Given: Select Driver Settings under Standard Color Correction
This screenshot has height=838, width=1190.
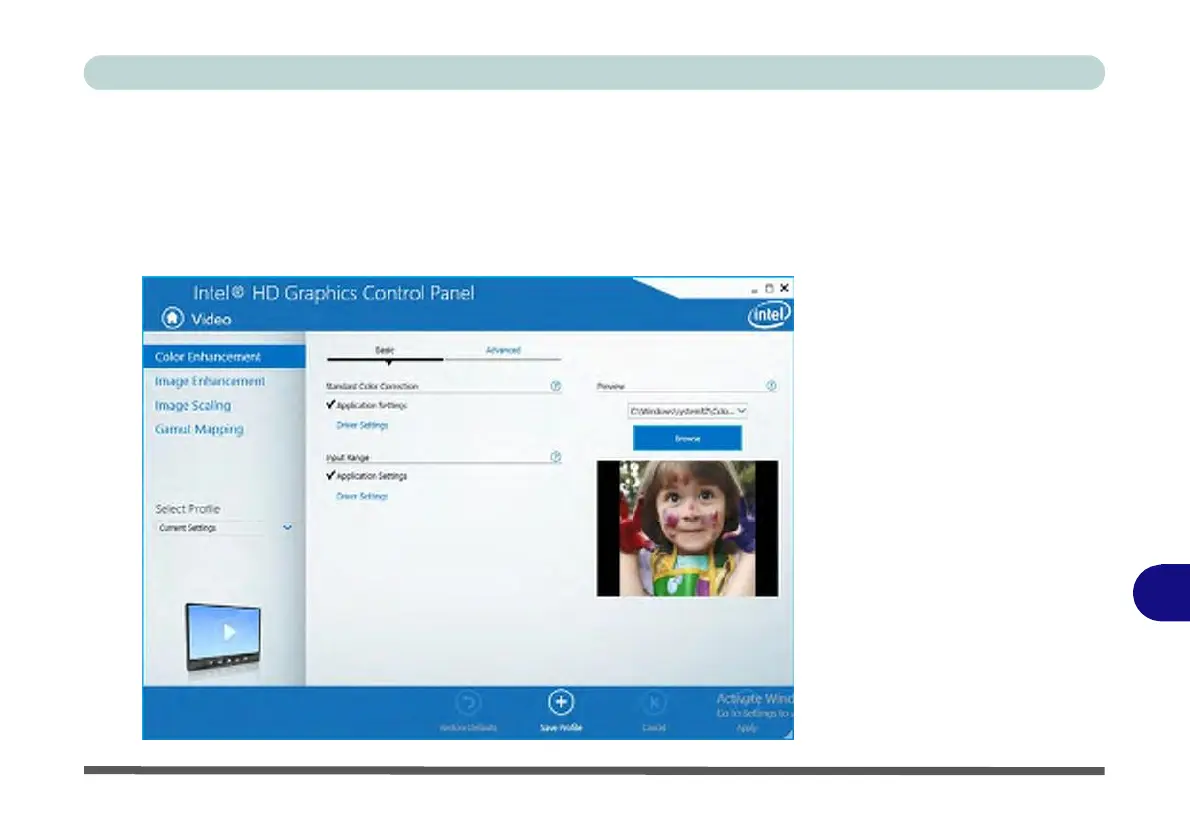Looking at the screenshot, I should [x=362, y=425].
